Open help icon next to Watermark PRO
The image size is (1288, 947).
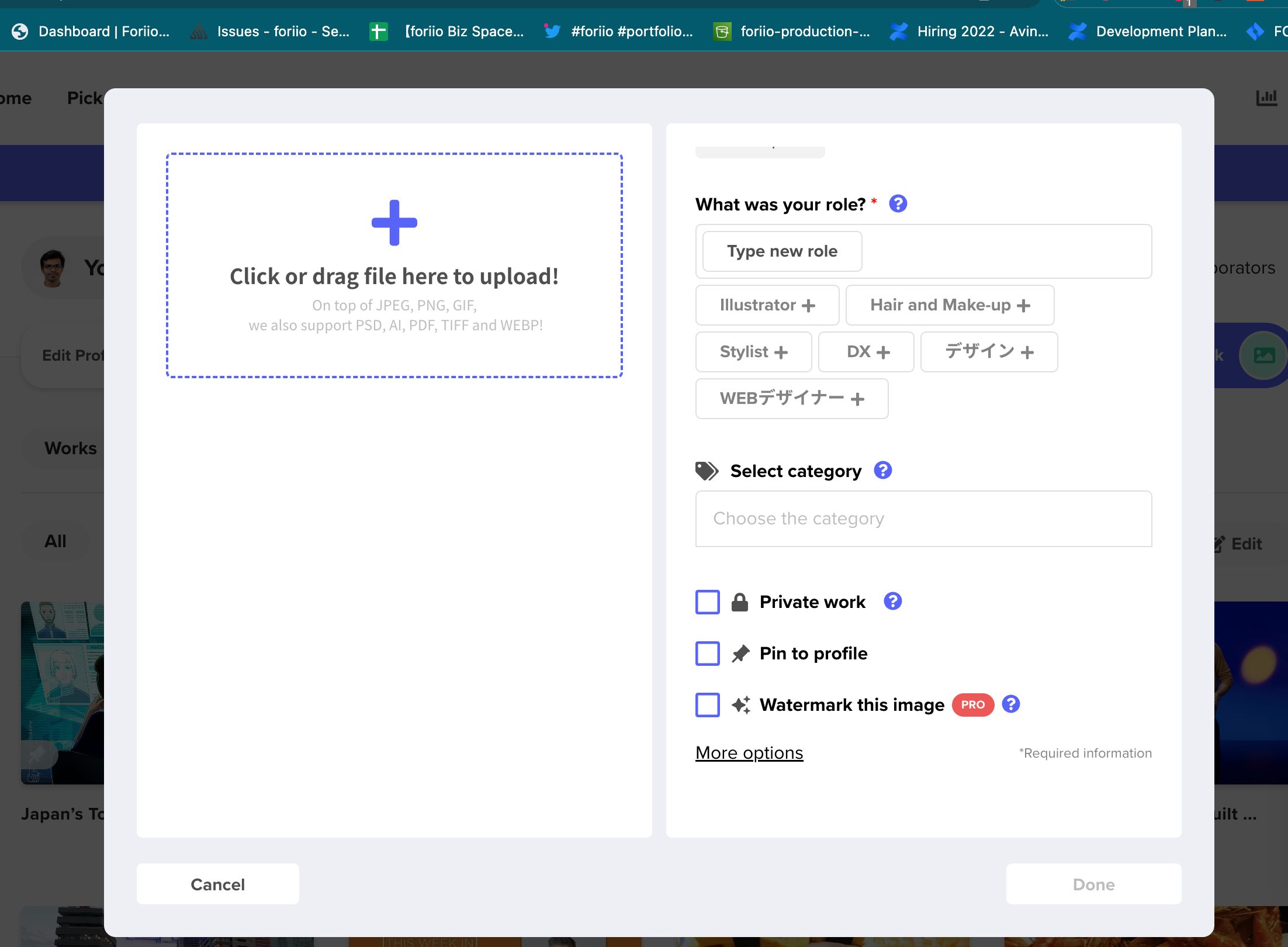pos(1010,704)
